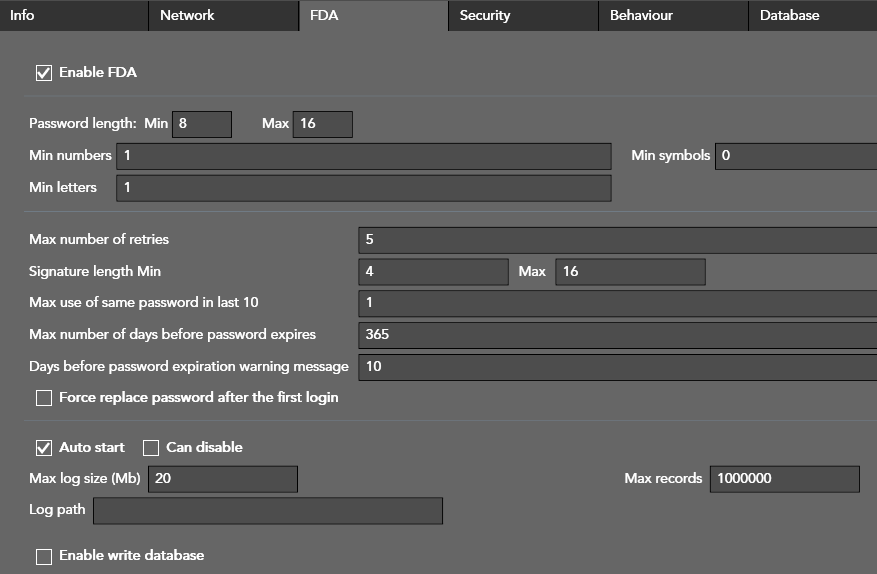Focus the Min numbers input field
The height and width of the screenshot is (574, 877).
(x=363, y=156)
